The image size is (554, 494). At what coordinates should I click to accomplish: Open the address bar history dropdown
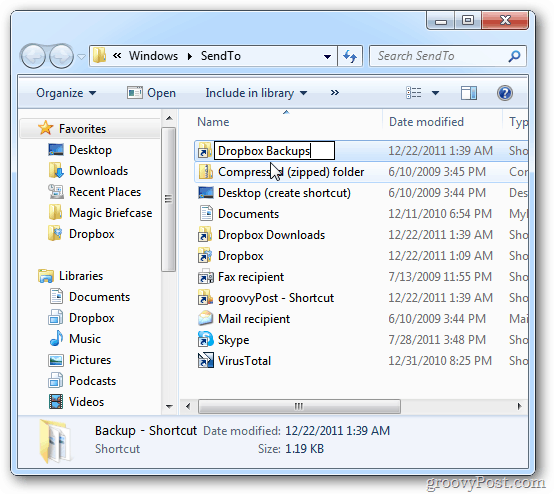pyautogui.click(x=328, y=57)
